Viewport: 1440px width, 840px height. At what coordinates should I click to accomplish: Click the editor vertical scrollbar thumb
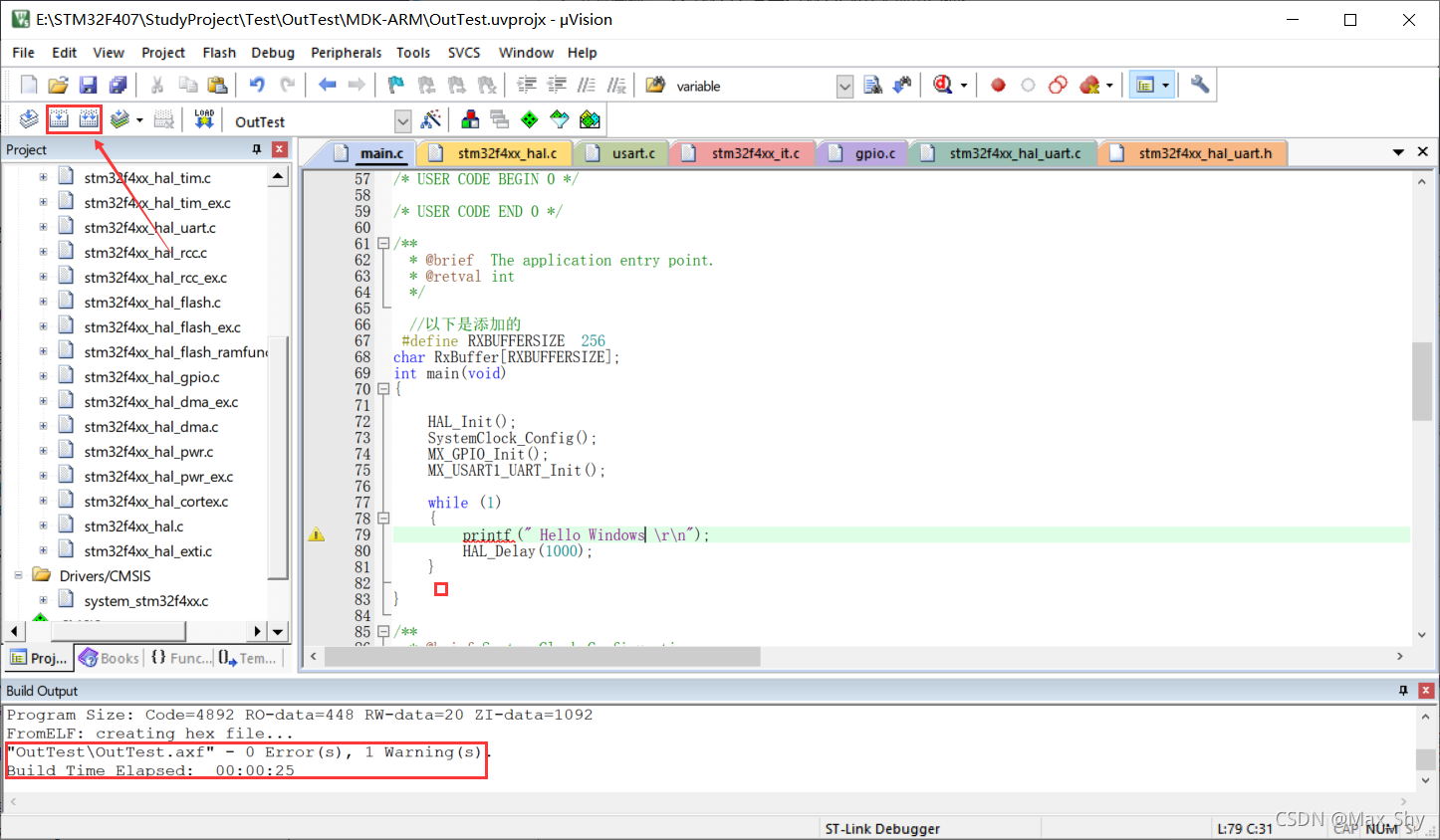[x=1421, y=381]
